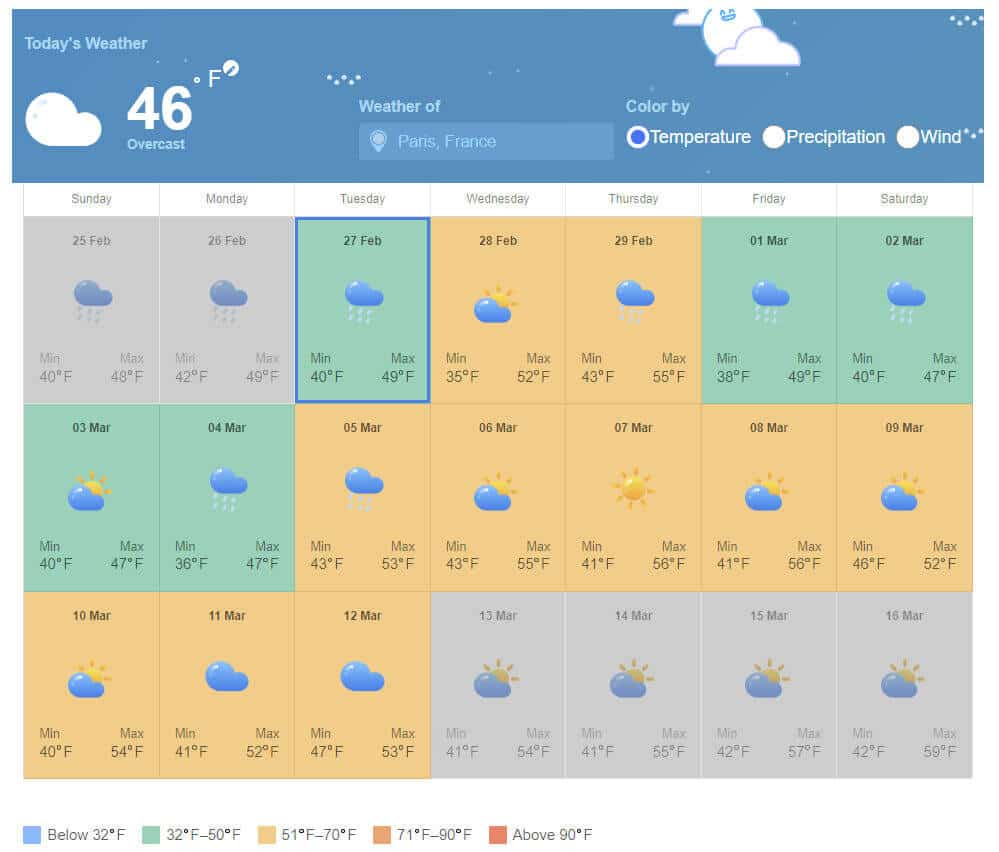Open the 12 Mar forecast tile
This screenshot has height=852, width=999.
[362, 685]
